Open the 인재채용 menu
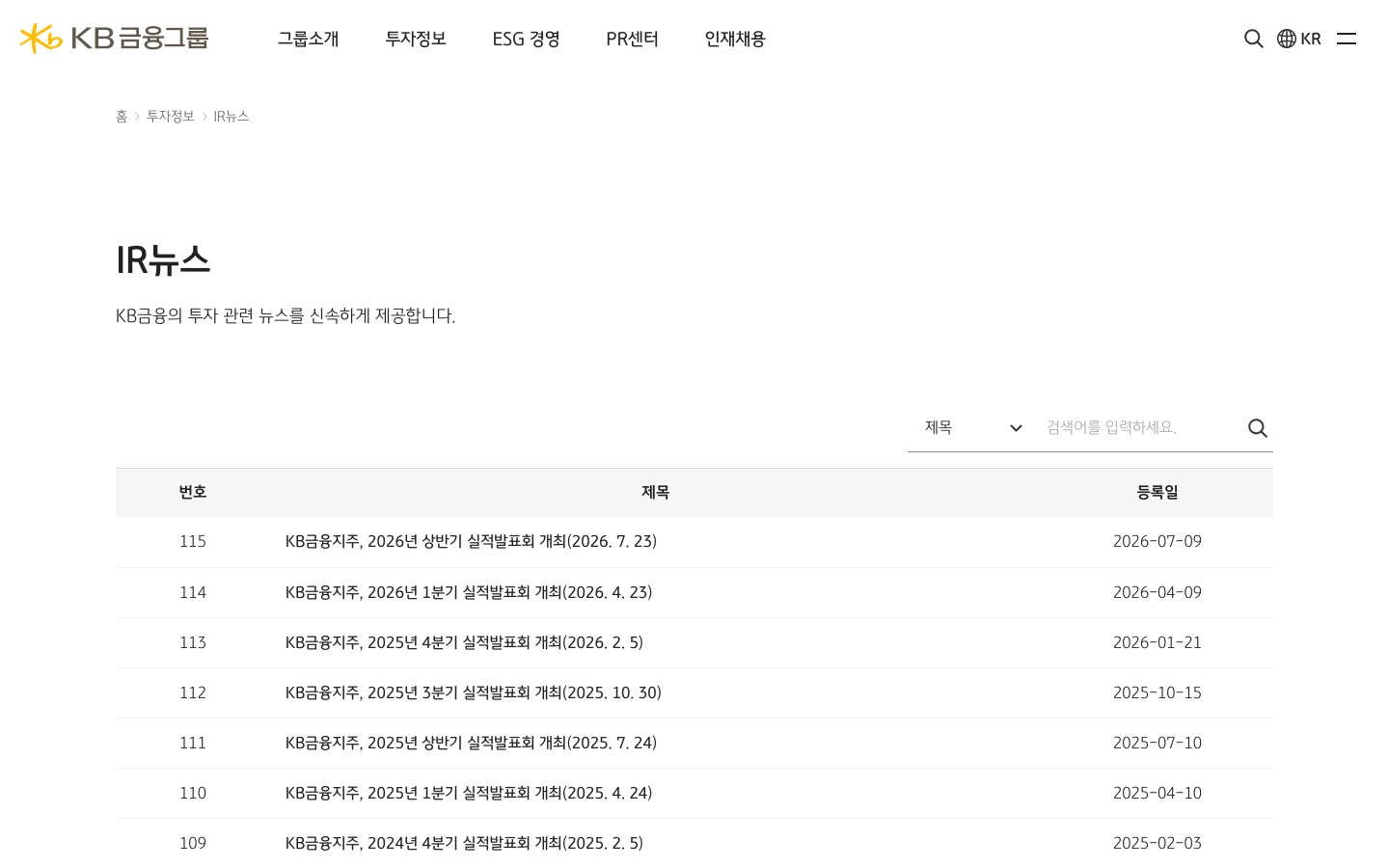Screen dimensions: 1389x868 (735, 39)
